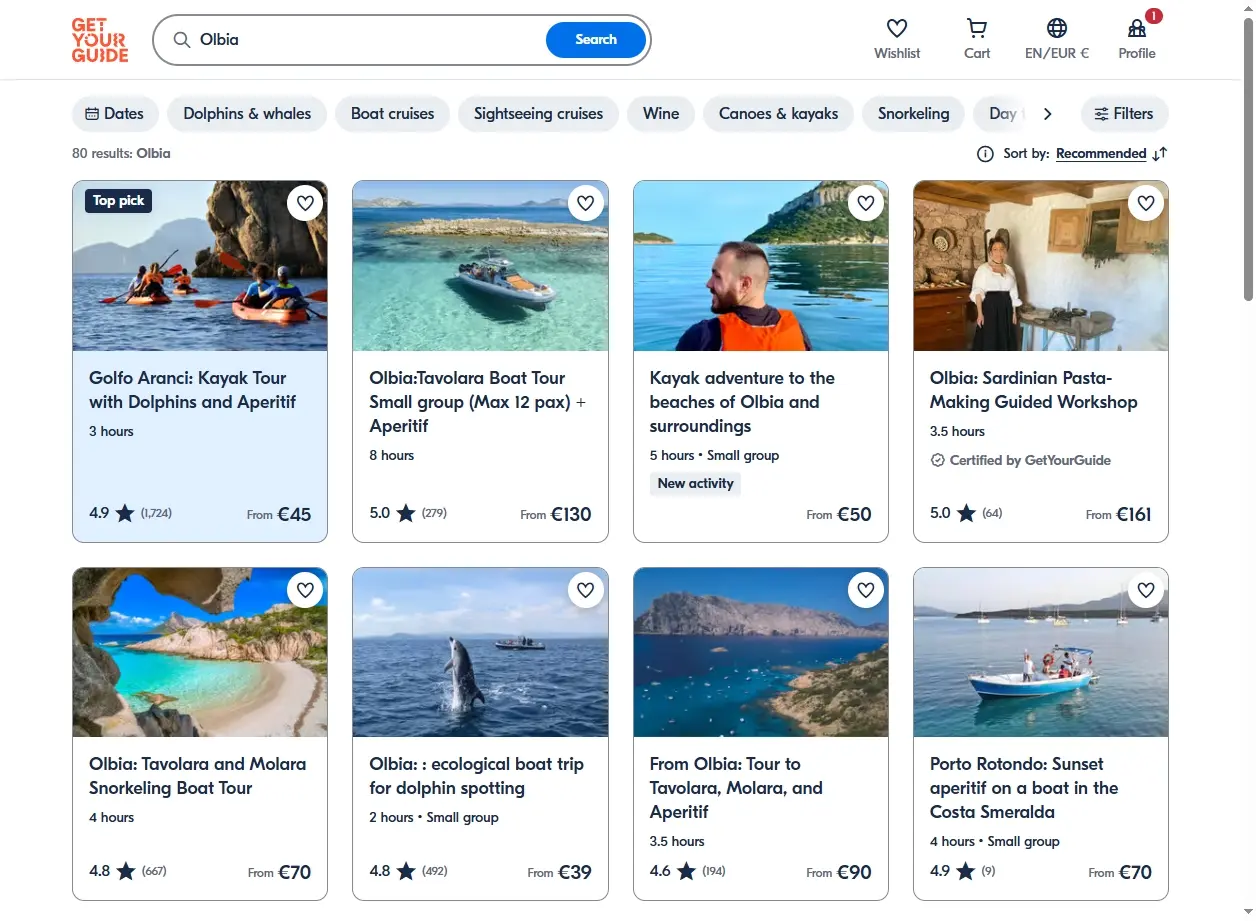The image size is (1256, 921).
Task: Open Olbia Sardinian Pasta-Making Guided Workshop
Action: tap(1034, 390)
